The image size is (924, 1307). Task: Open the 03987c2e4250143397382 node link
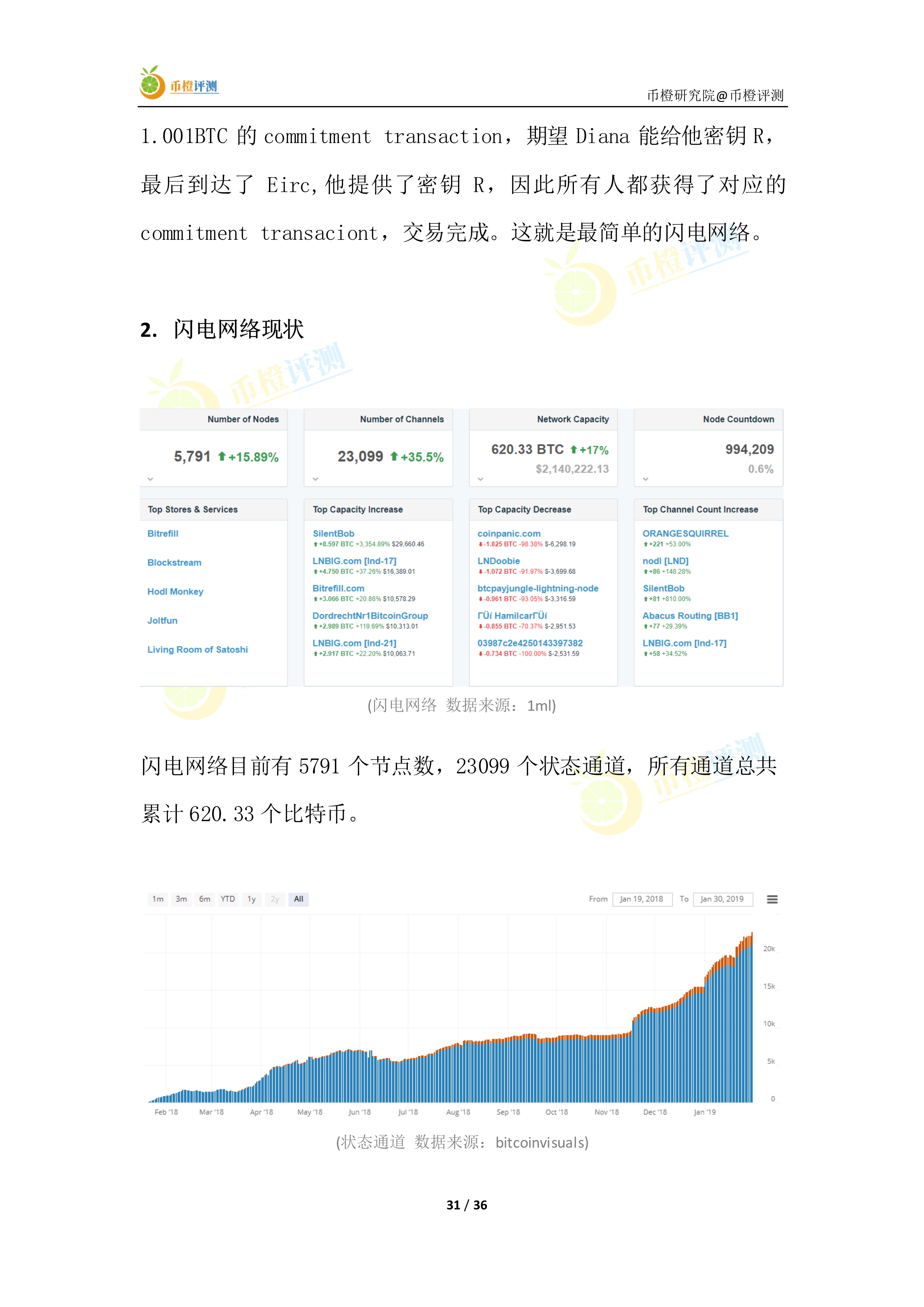[x=530, y=643]
